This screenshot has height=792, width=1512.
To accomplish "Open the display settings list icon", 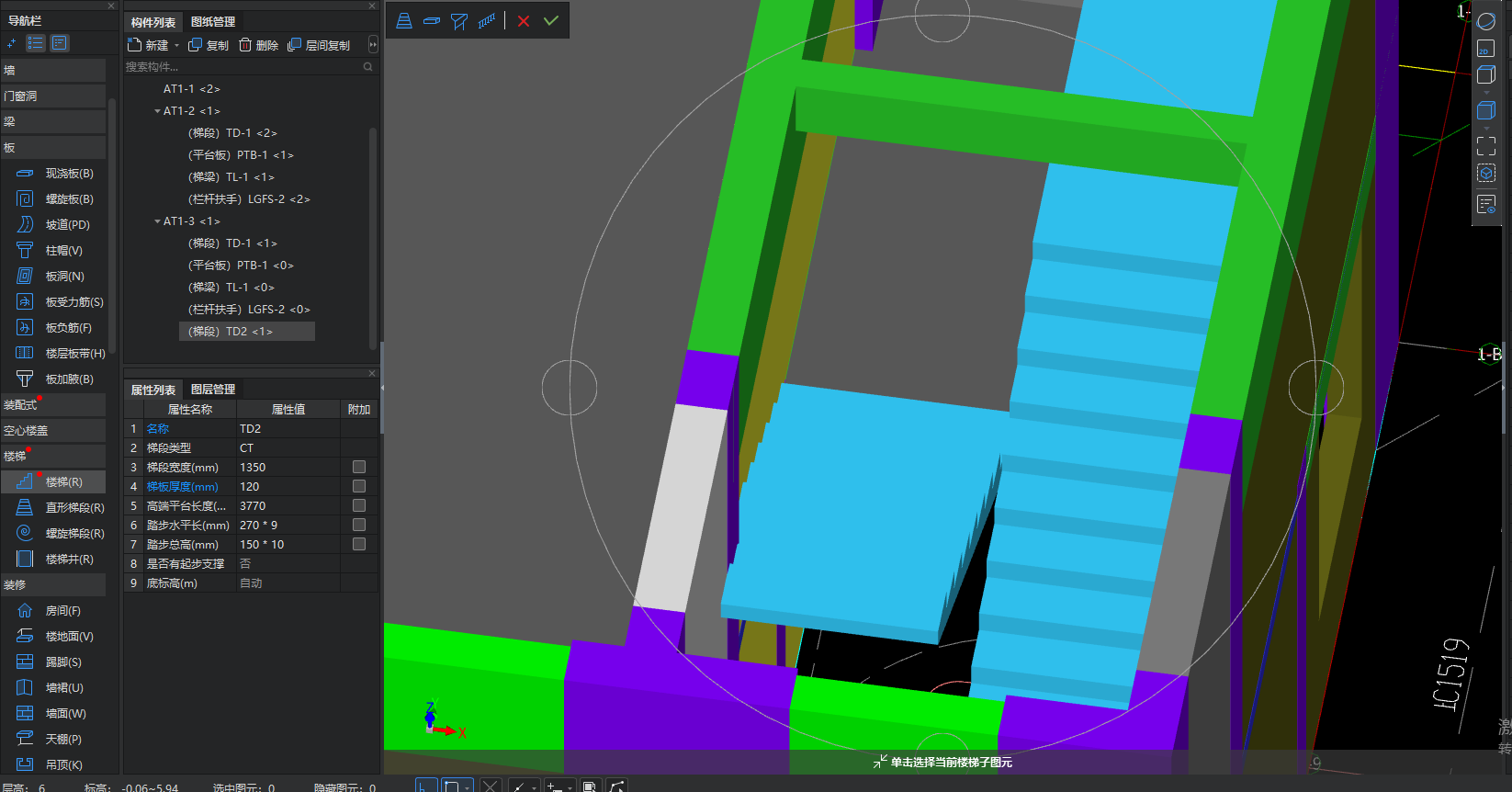I will point(1486,204).
